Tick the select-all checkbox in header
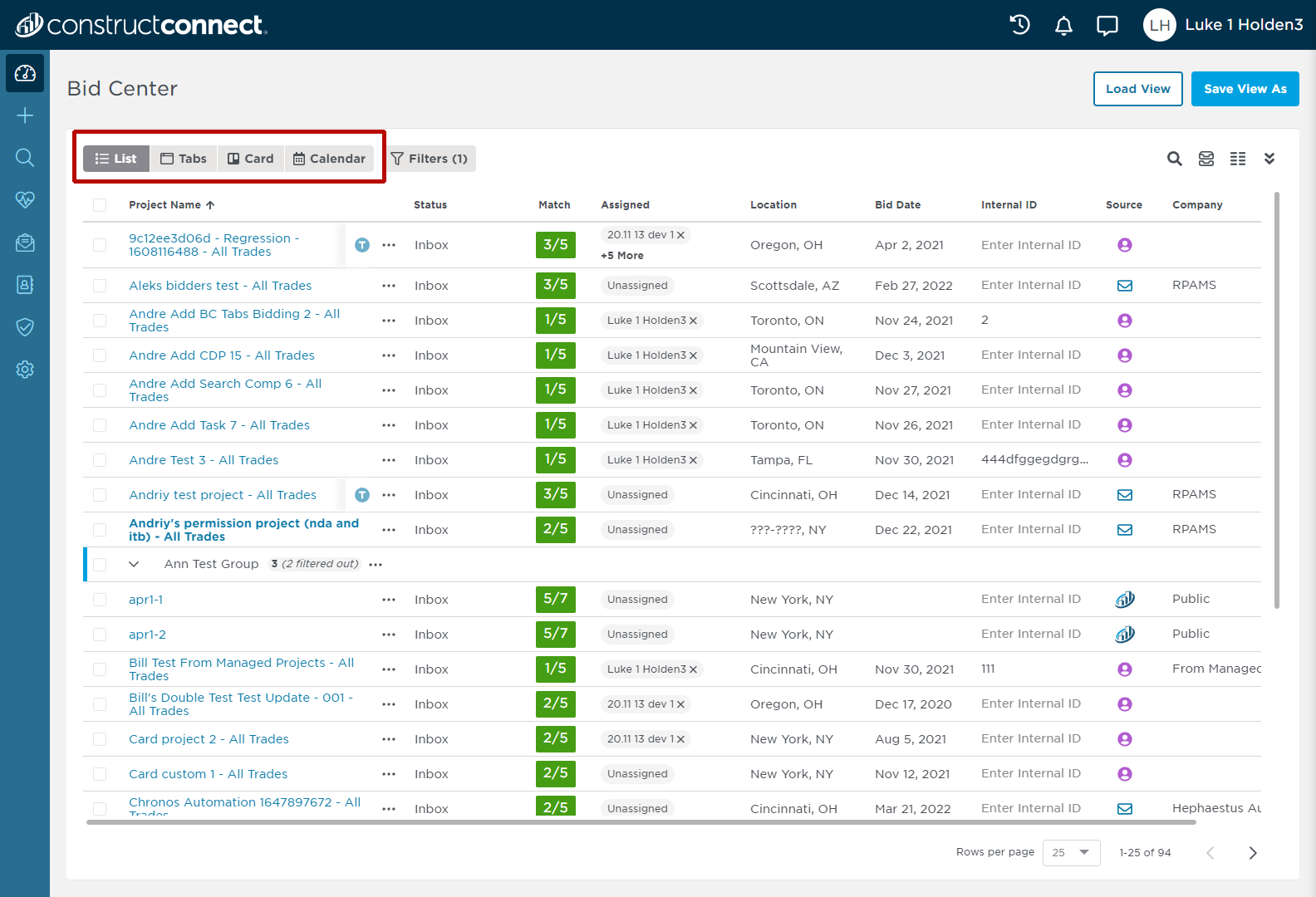Viewport: 1316px width, 897px height. tap(100, 205)
